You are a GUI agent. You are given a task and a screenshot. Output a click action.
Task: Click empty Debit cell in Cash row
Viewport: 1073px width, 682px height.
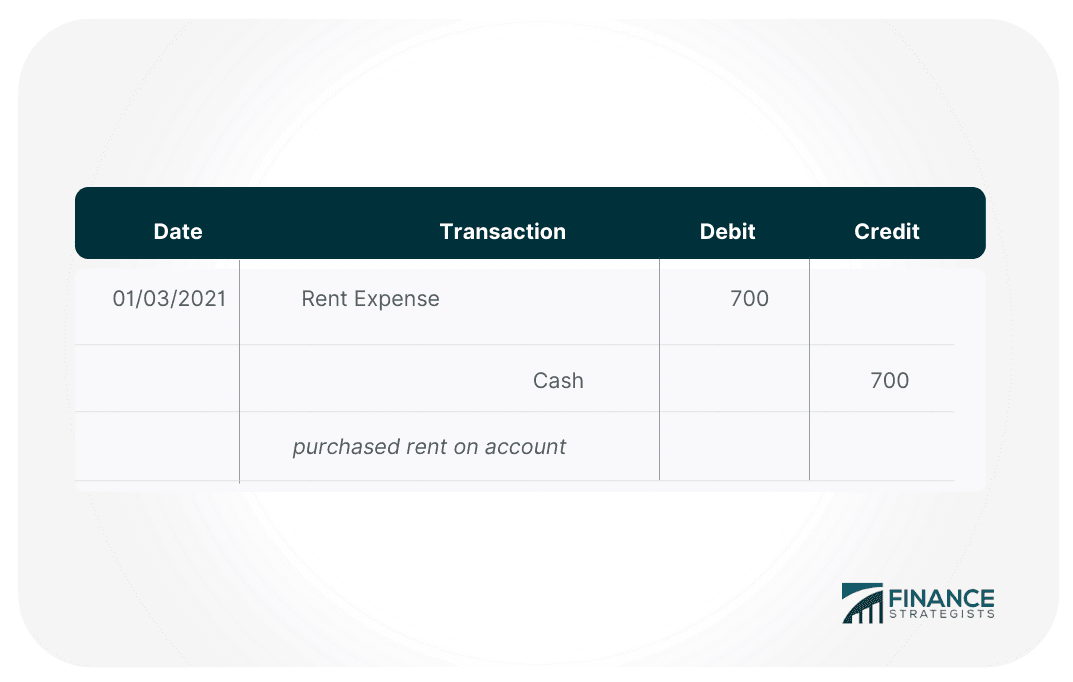[x=734, y=379]
